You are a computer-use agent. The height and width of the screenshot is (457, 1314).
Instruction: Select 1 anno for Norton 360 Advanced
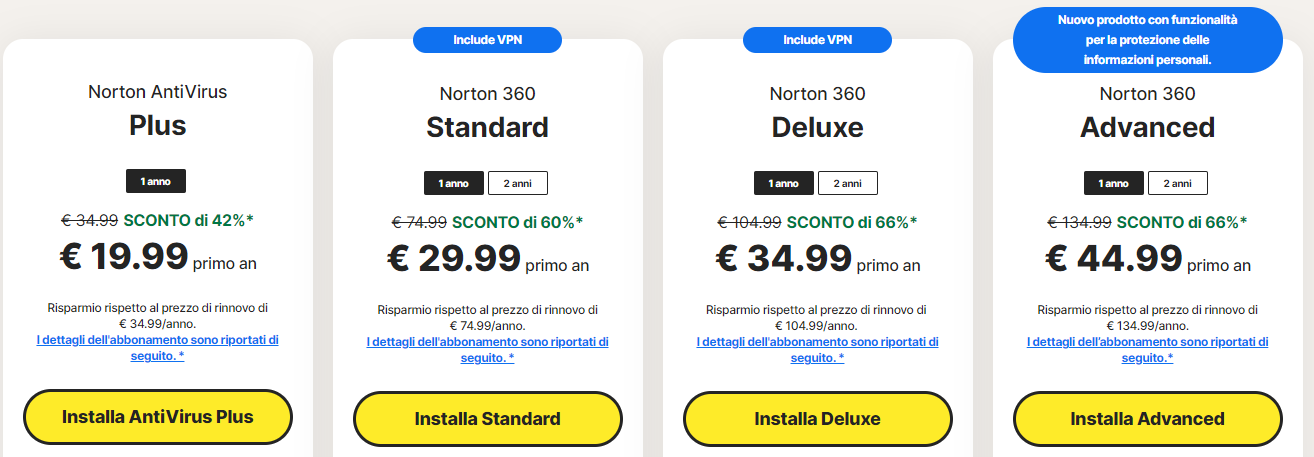click(x=1115, y=183)
